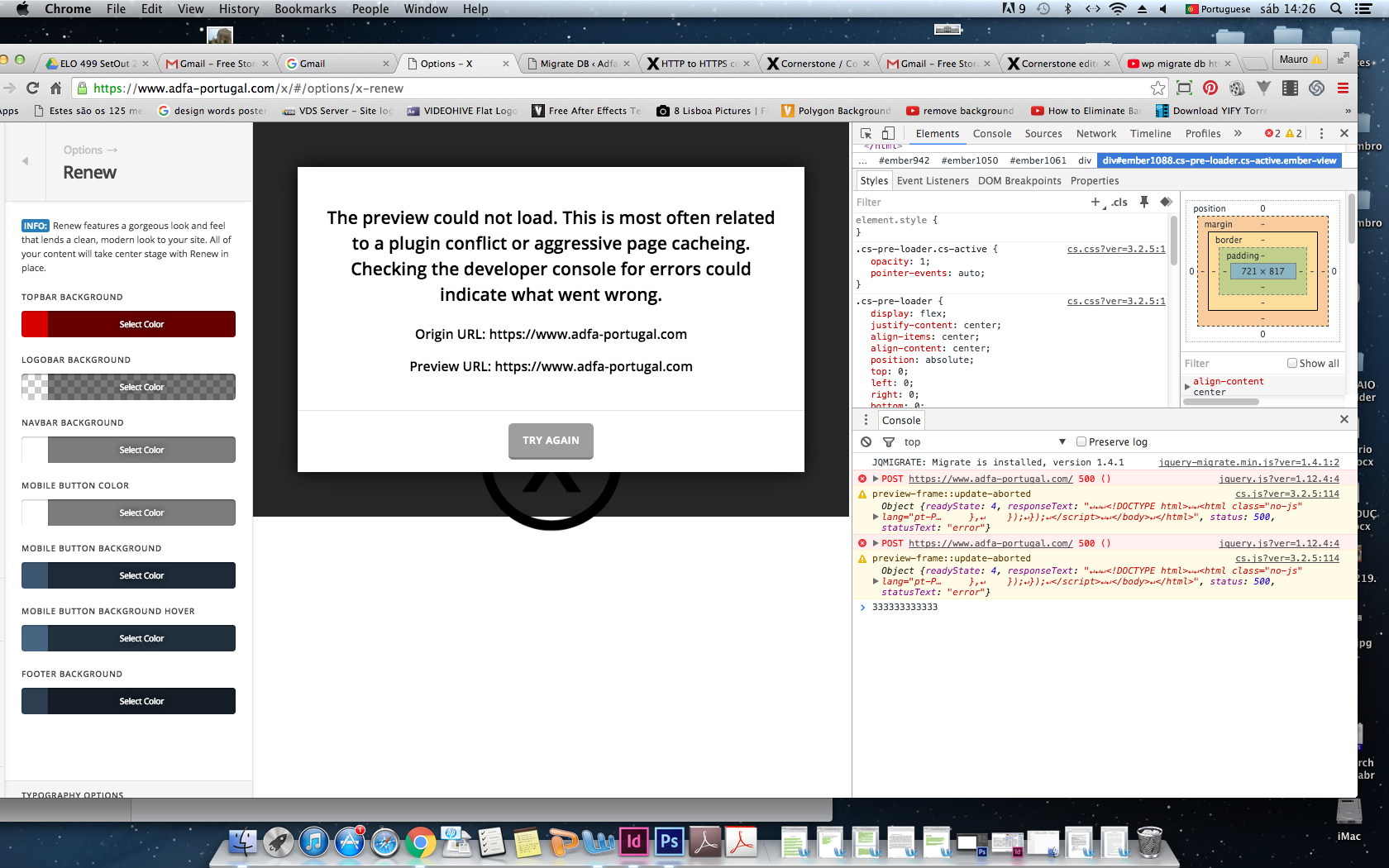Clear the console with the ban icon

[866, 442]
